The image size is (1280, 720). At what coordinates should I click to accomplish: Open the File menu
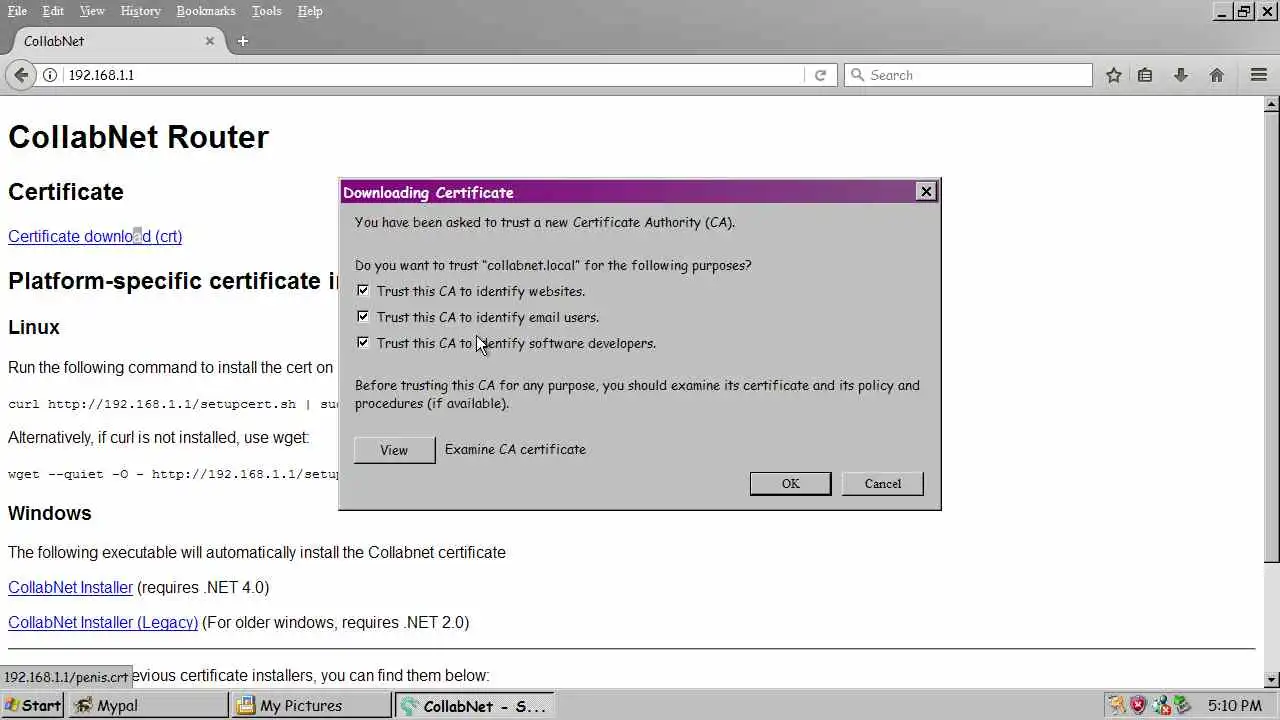[18, 11]
